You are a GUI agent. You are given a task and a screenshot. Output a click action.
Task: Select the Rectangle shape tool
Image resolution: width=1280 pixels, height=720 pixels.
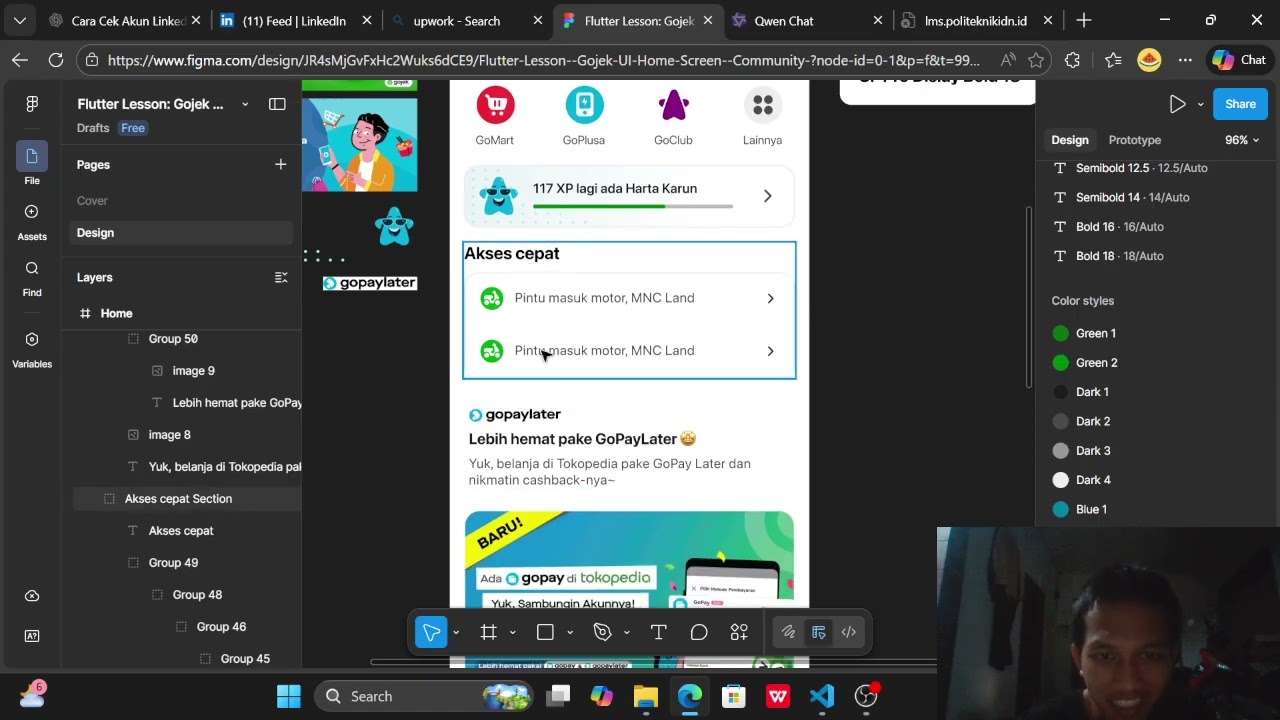pos(546,632)
